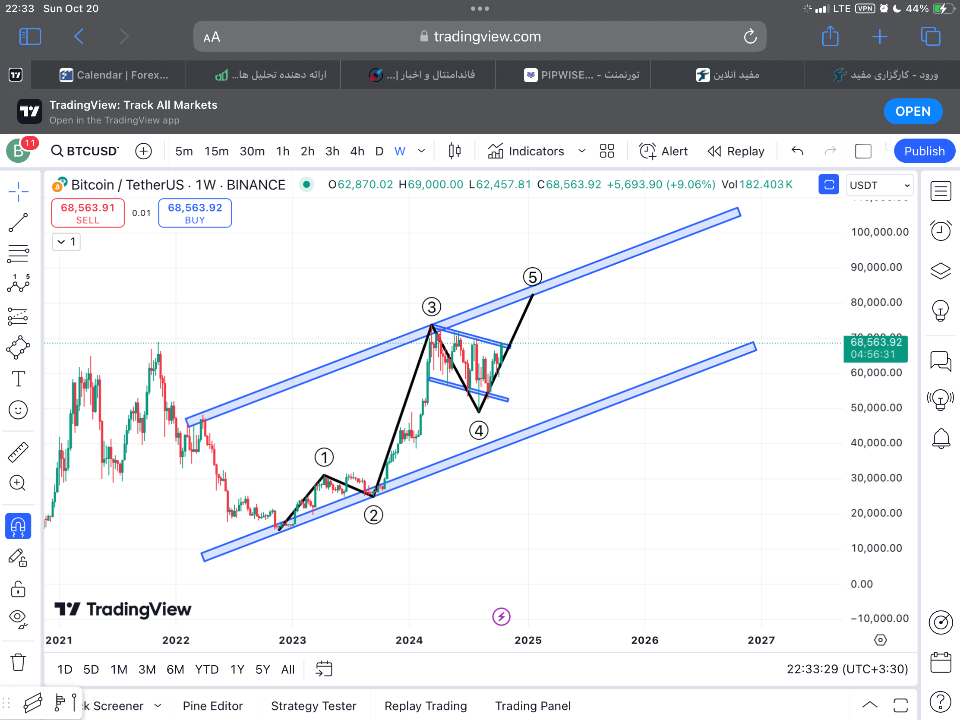
Task: Expand the bottom panel up chevron
Action: [869, 704]
